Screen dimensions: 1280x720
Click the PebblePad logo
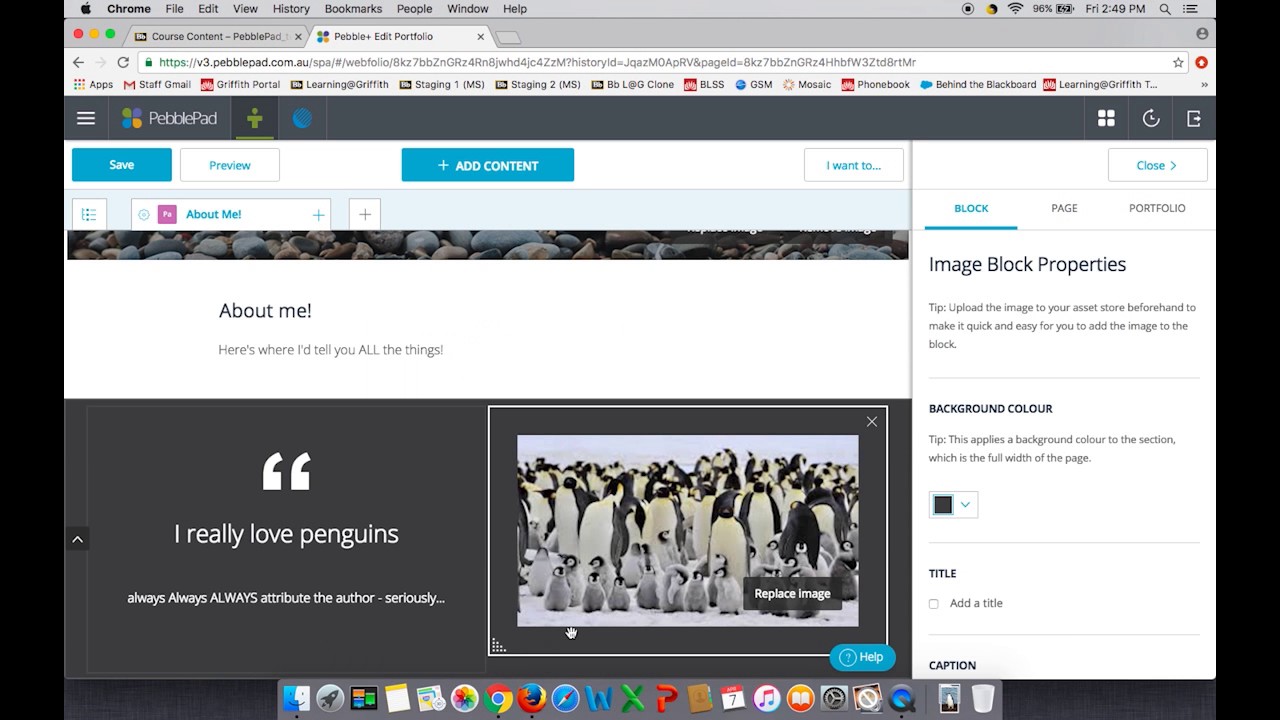point(169,118)
